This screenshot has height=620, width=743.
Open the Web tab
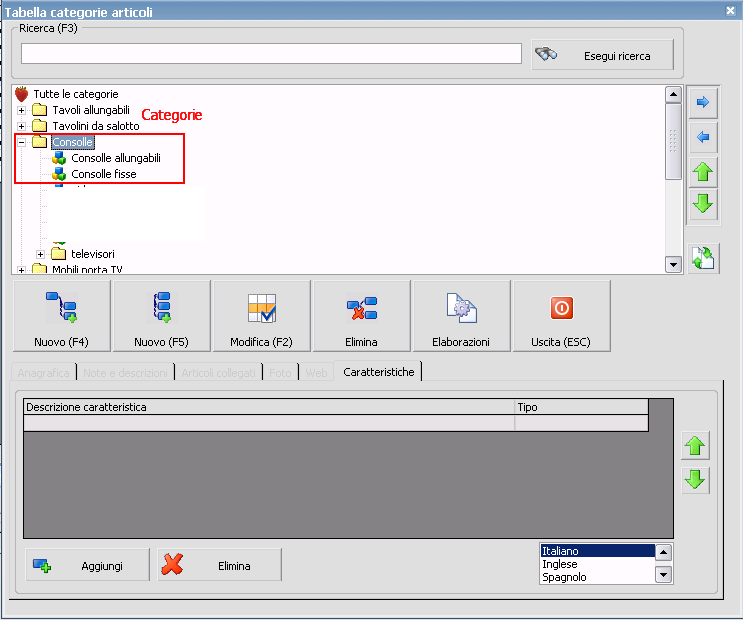tap(316, 373)
